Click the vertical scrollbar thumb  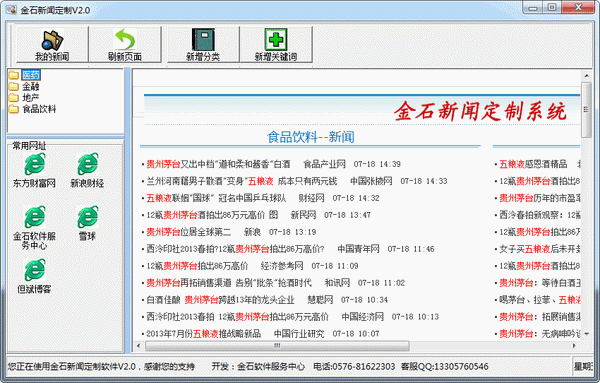[x=586, y=110]
